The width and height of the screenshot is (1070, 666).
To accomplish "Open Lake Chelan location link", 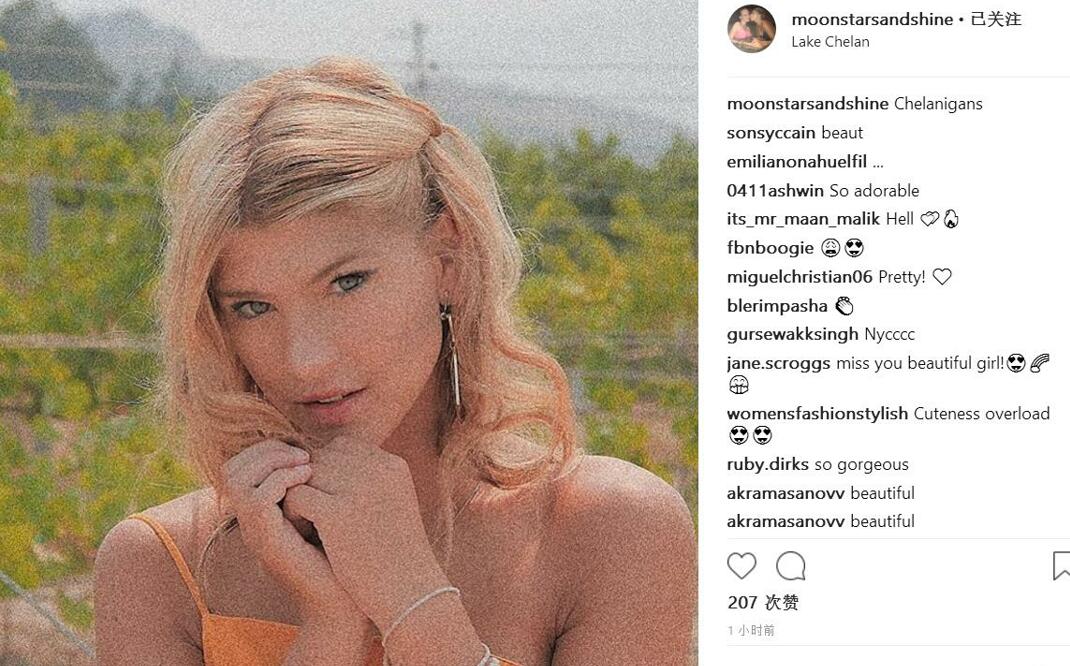I will click(830, 42).
